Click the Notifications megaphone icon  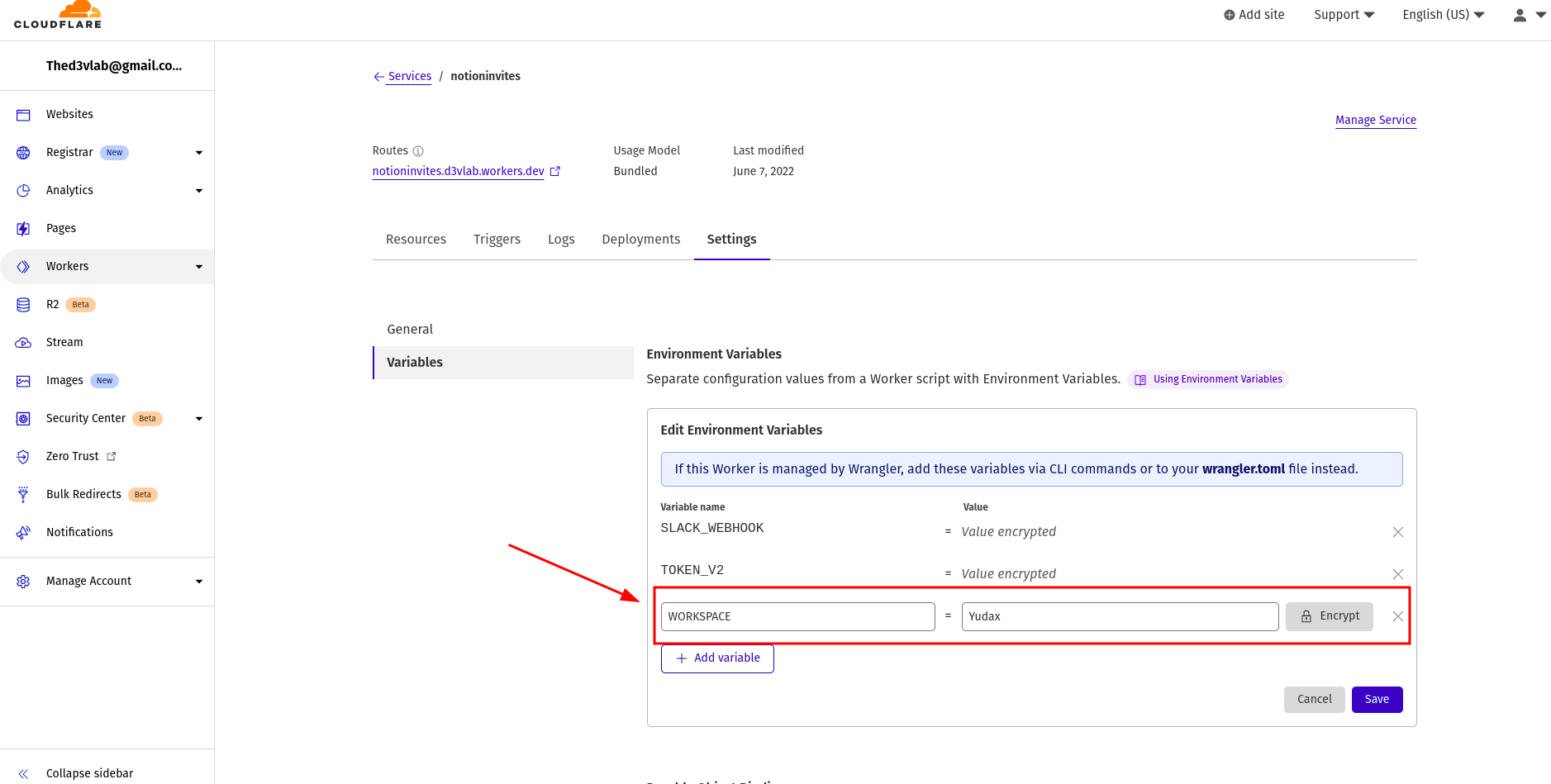pyautogui.click(x=23, y=533)
